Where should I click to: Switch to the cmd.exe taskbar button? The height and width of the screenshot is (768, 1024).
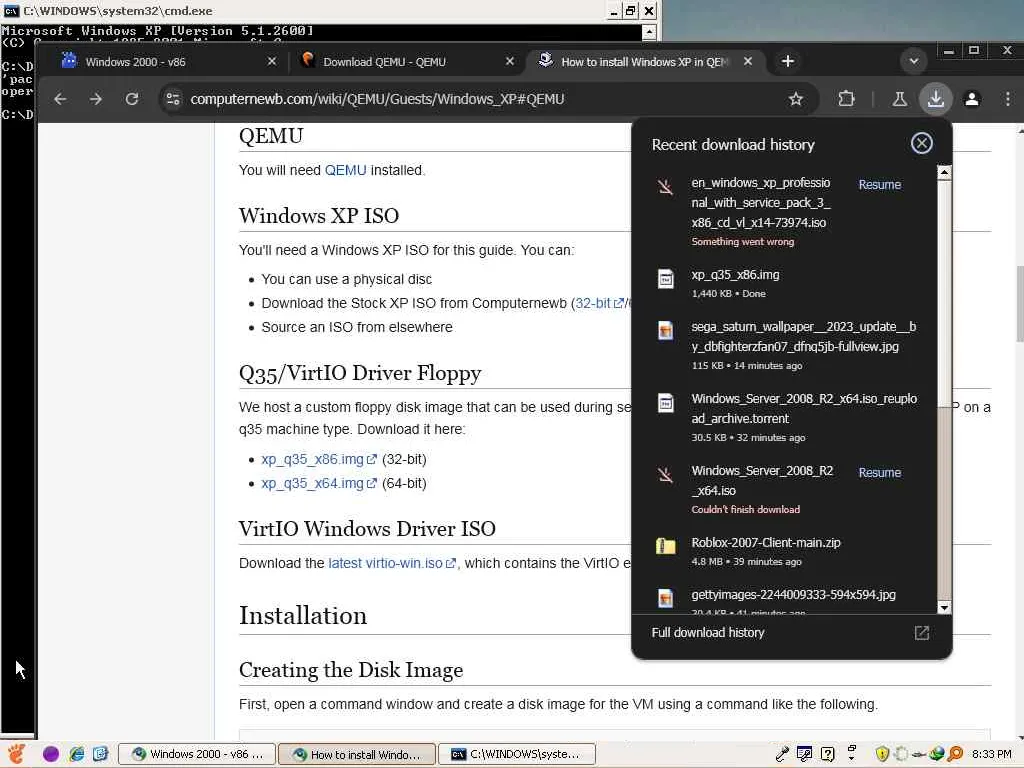(x=517, y=754)
